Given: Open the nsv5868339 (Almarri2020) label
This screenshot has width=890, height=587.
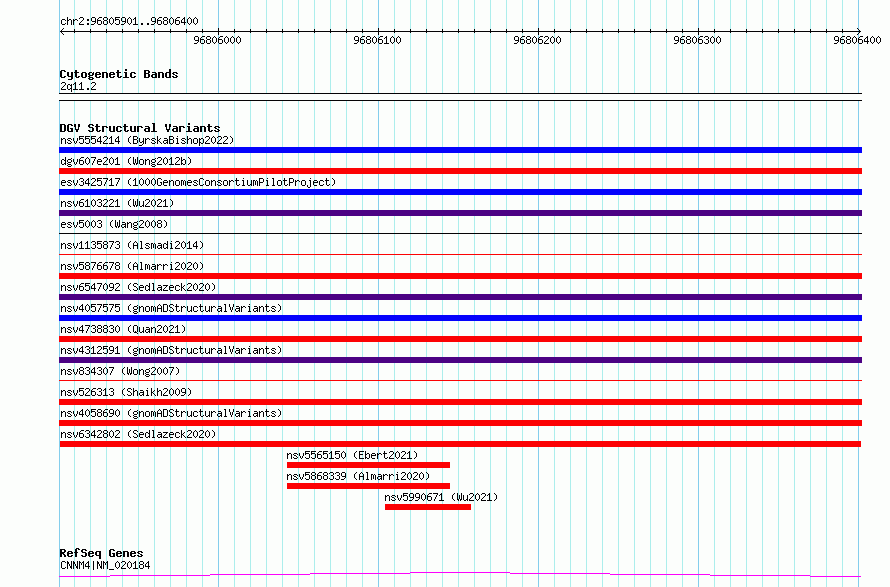Looking at the screenshot, I should coord(358,476).
